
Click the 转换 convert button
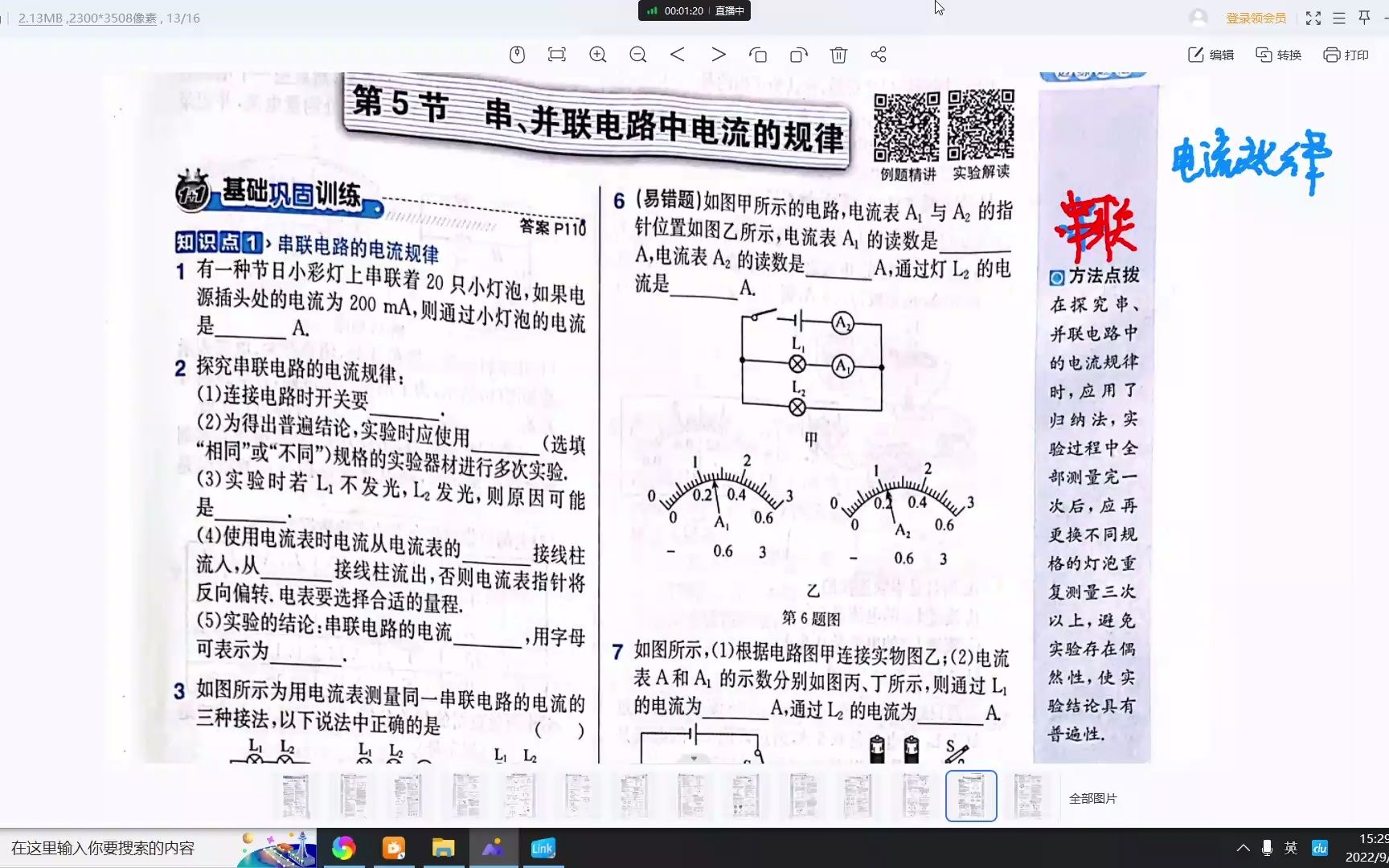point(1278,55)
